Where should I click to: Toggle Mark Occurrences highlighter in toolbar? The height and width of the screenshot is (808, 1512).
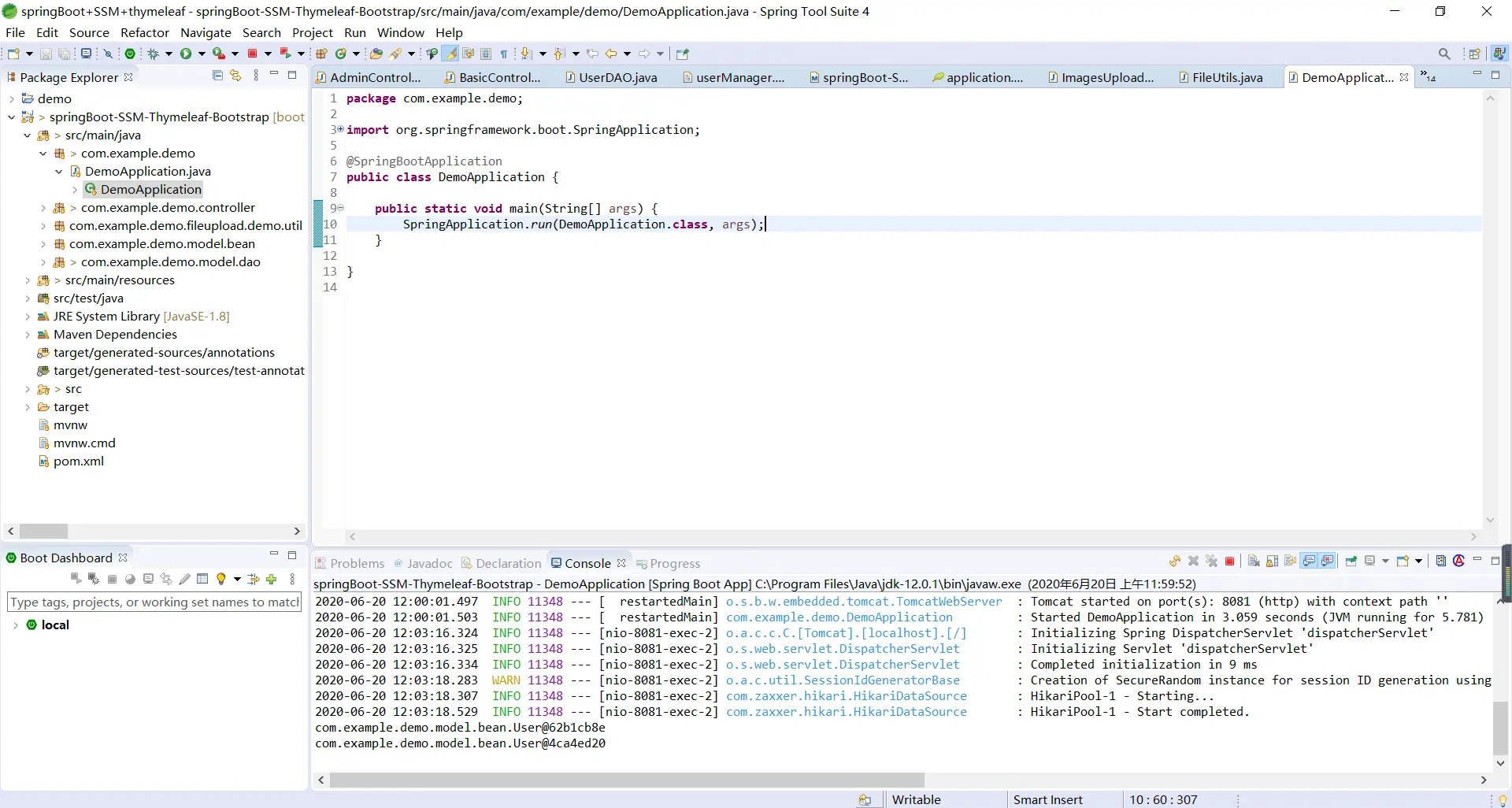pyautogui.click(x=450, y=54)
